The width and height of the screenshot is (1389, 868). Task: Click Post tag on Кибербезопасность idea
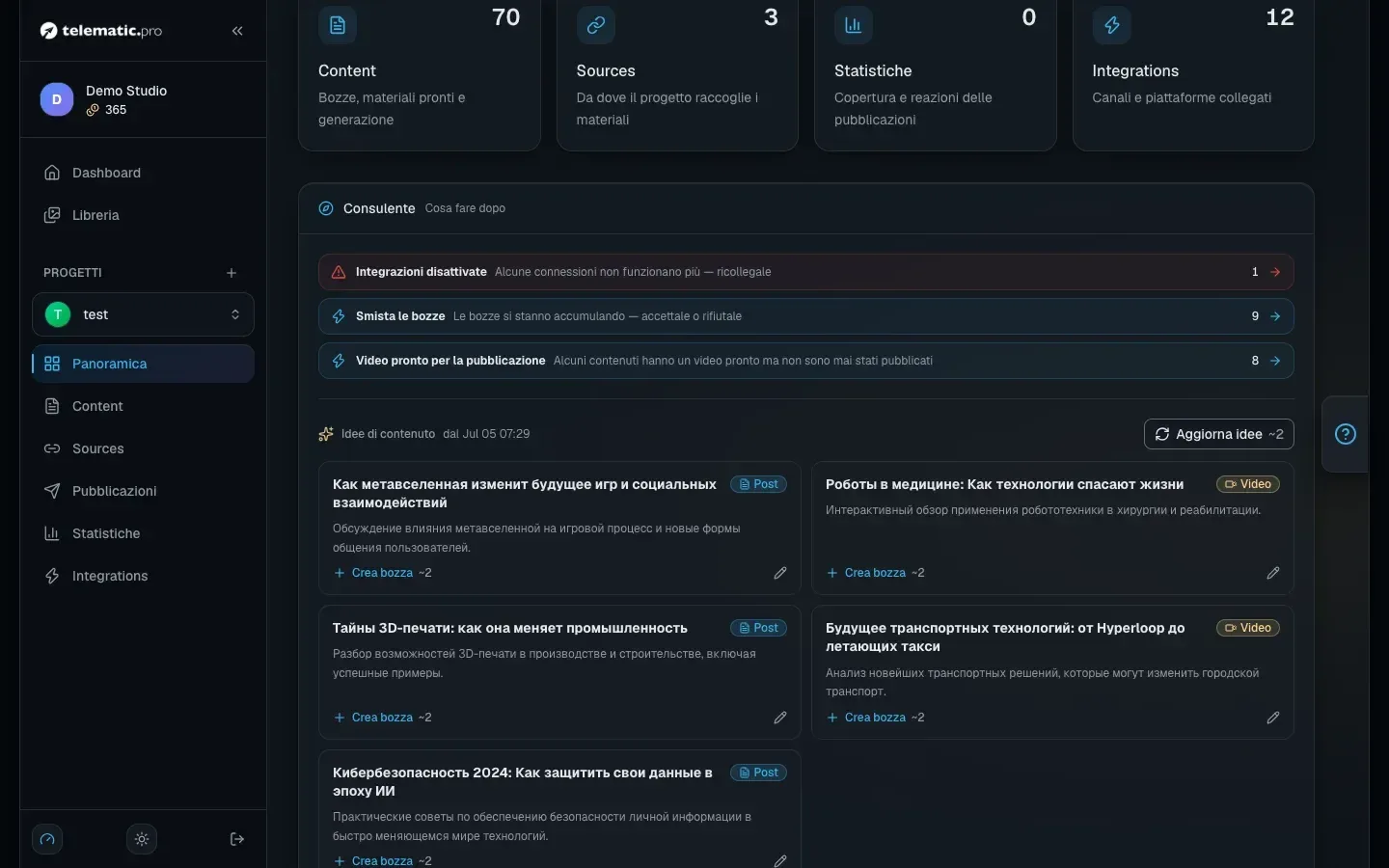pyautogui.click(x=759, y=773)
